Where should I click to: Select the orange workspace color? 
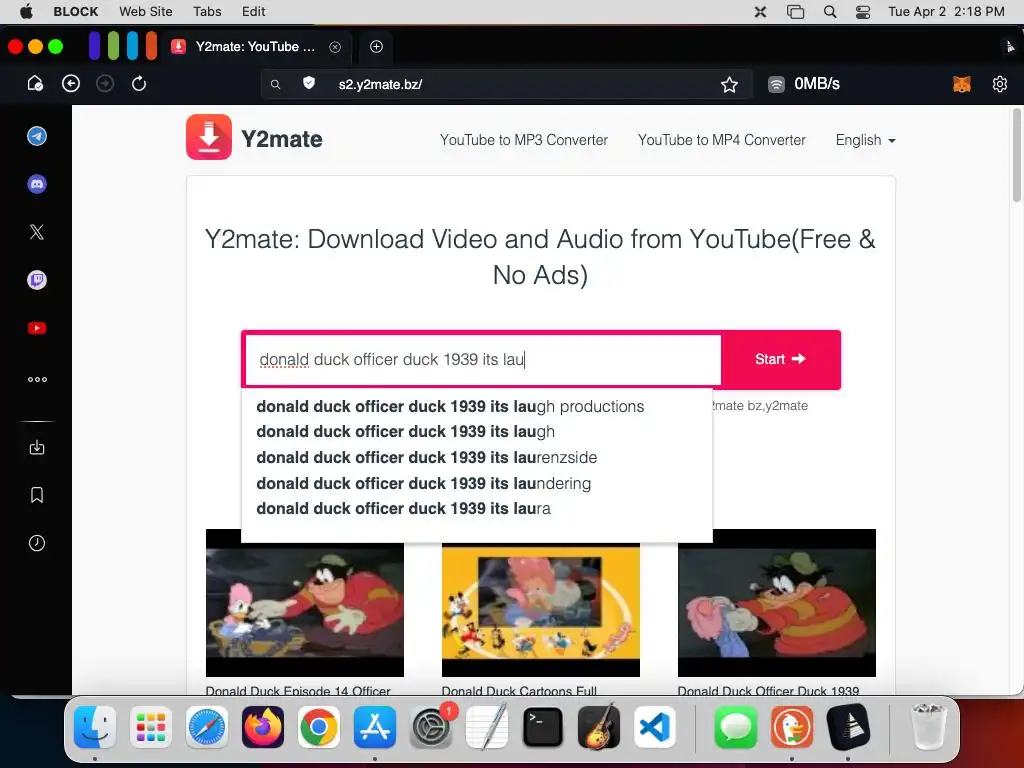pyautogui.click(x=152, y=46)
